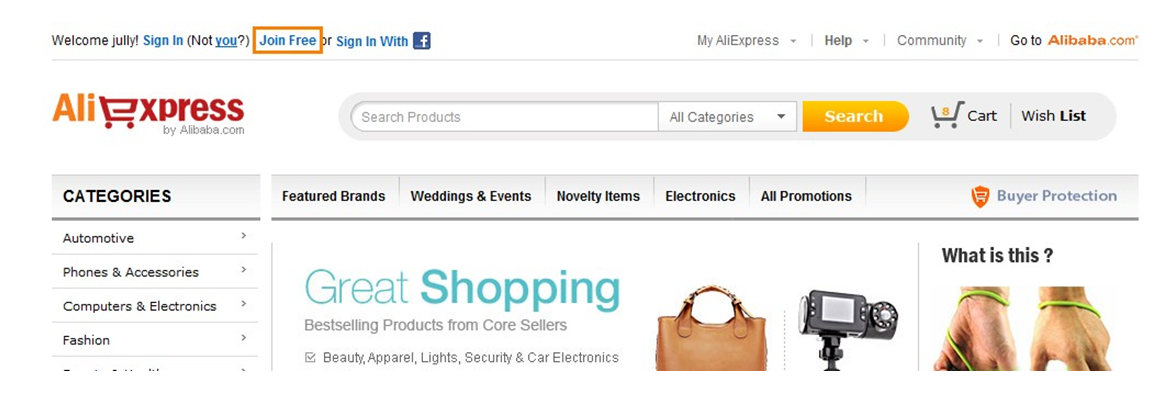Select the All Promotions tab
The width and height of the screenshot is (1176, 399).
coord(806,196)
